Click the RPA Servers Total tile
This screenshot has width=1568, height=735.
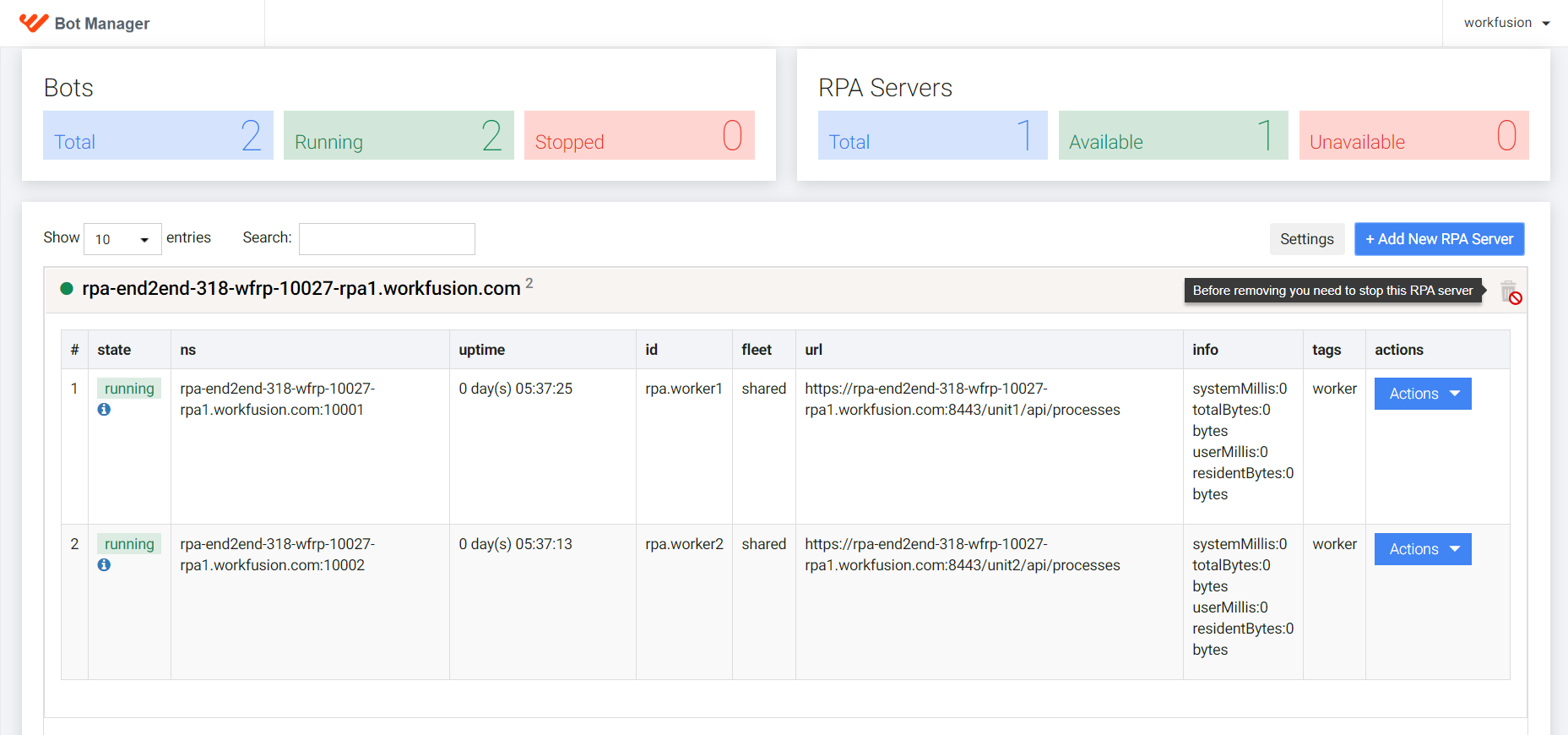(933, 135)
